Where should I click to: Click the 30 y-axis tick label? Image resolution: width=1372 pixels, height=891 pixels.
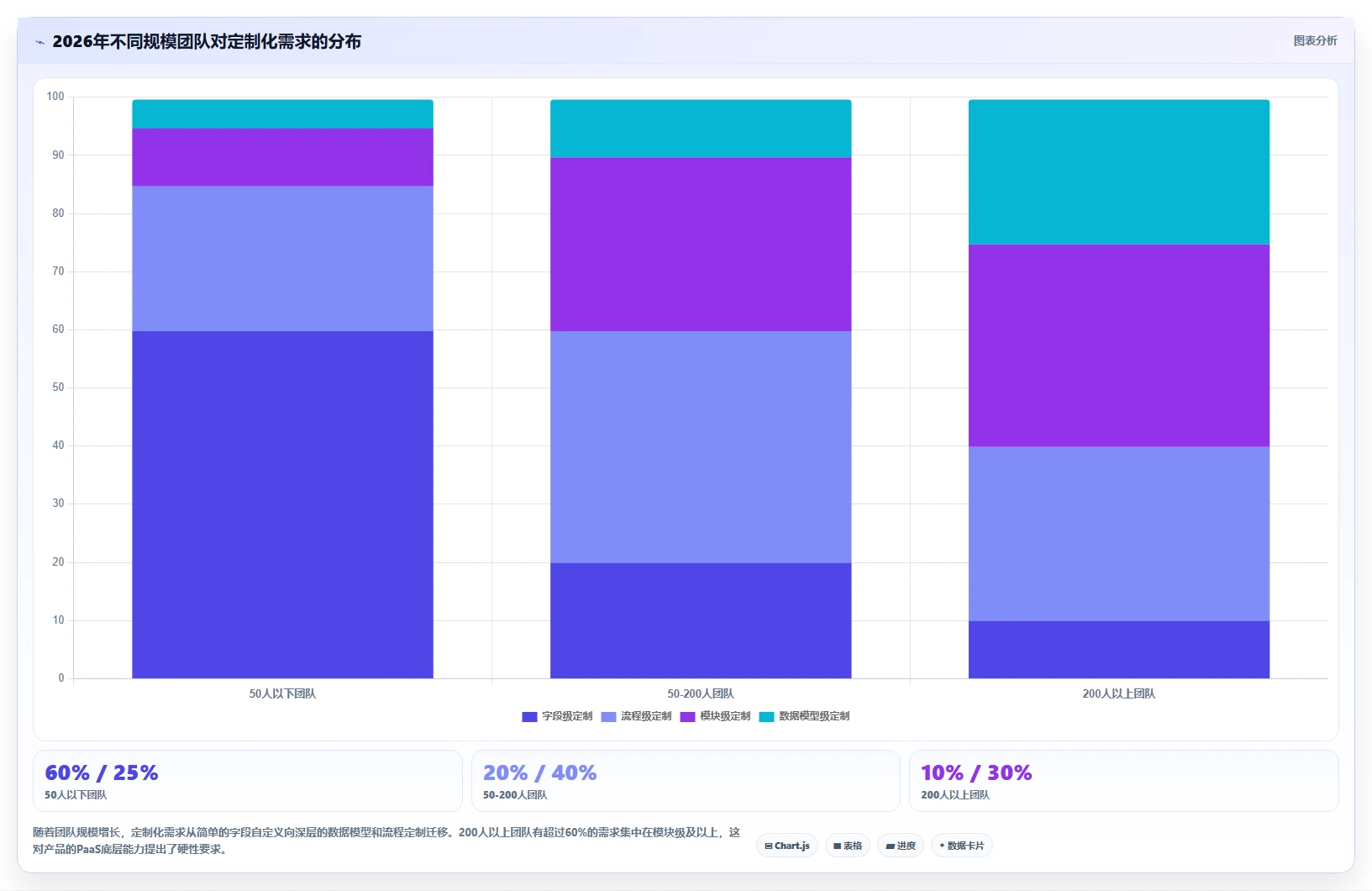point(58,503)
